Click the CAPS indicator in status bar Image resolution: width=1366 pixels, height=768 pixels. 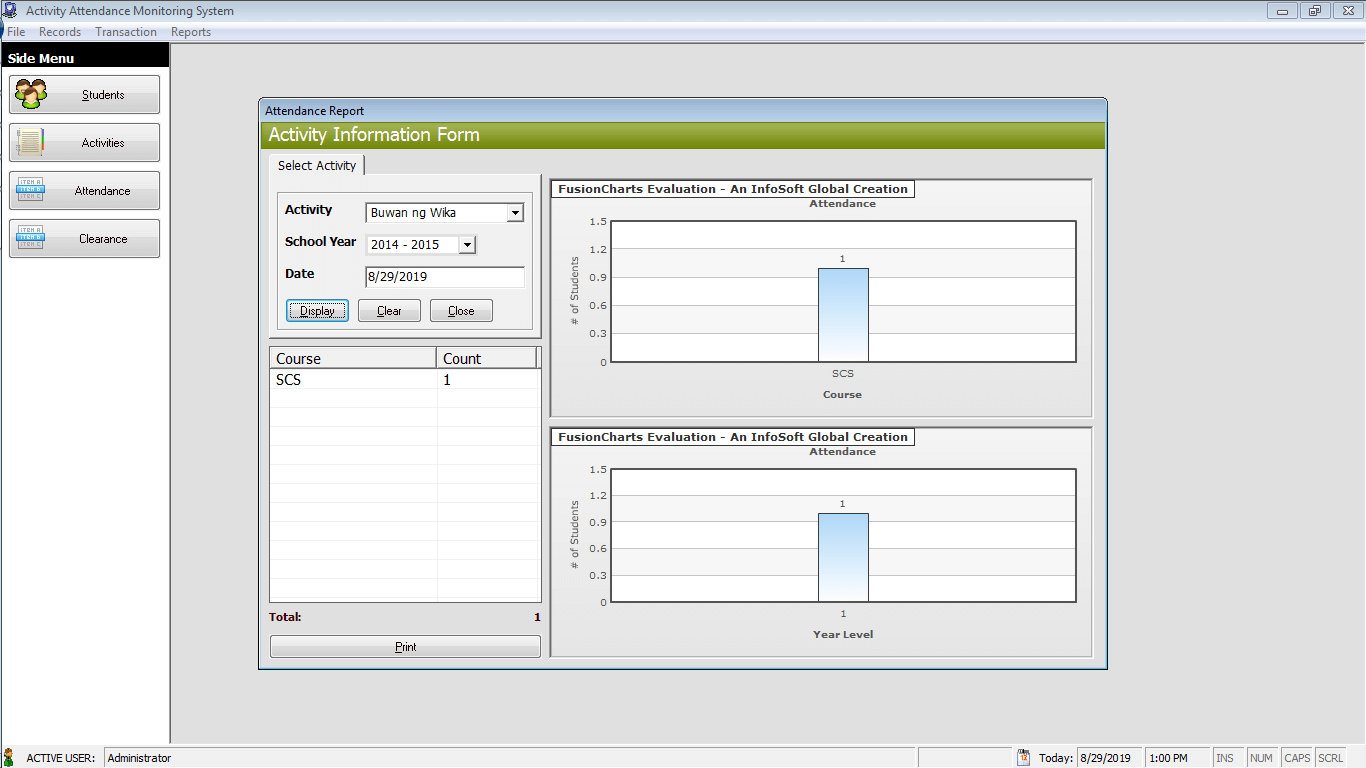tap(1297, 758)
